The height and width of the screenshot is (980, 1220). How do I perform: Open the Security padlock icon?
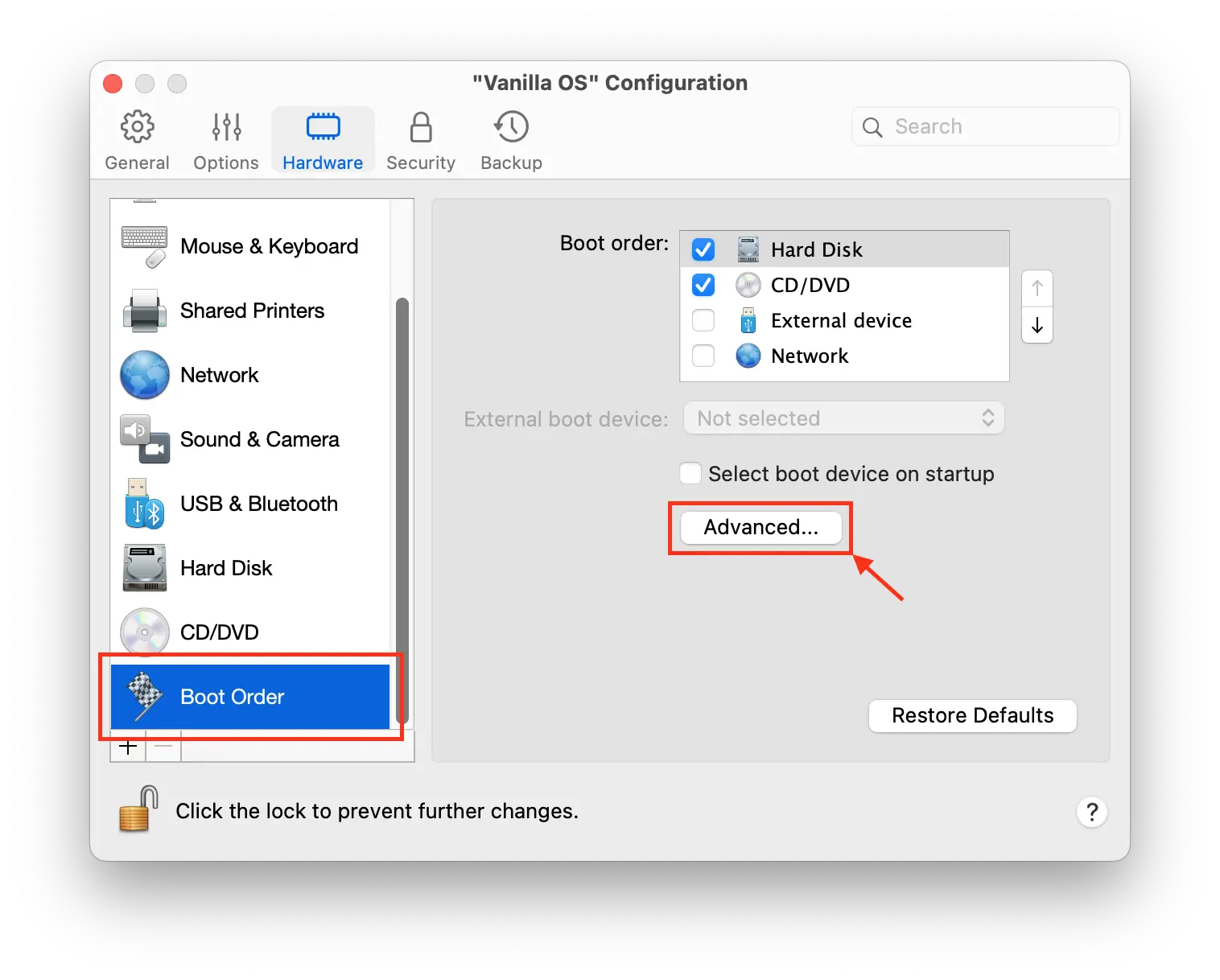421,126
